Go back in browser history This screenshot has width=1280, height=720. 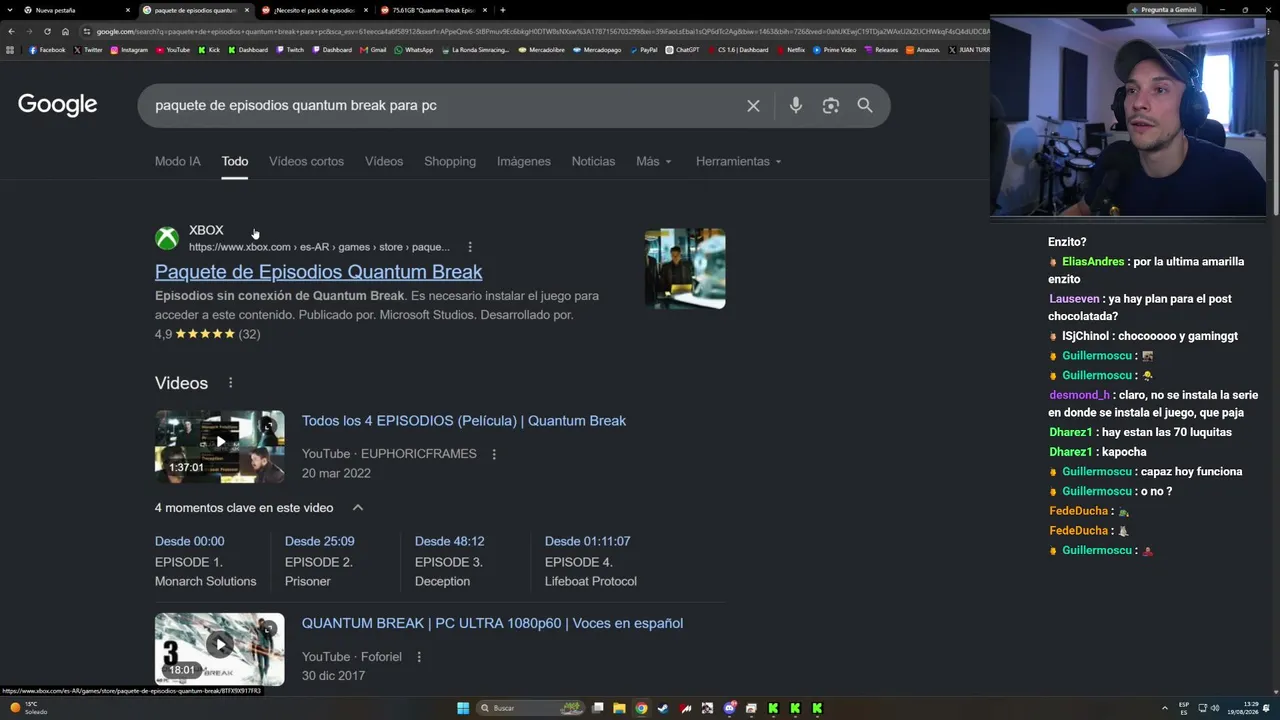11,31
